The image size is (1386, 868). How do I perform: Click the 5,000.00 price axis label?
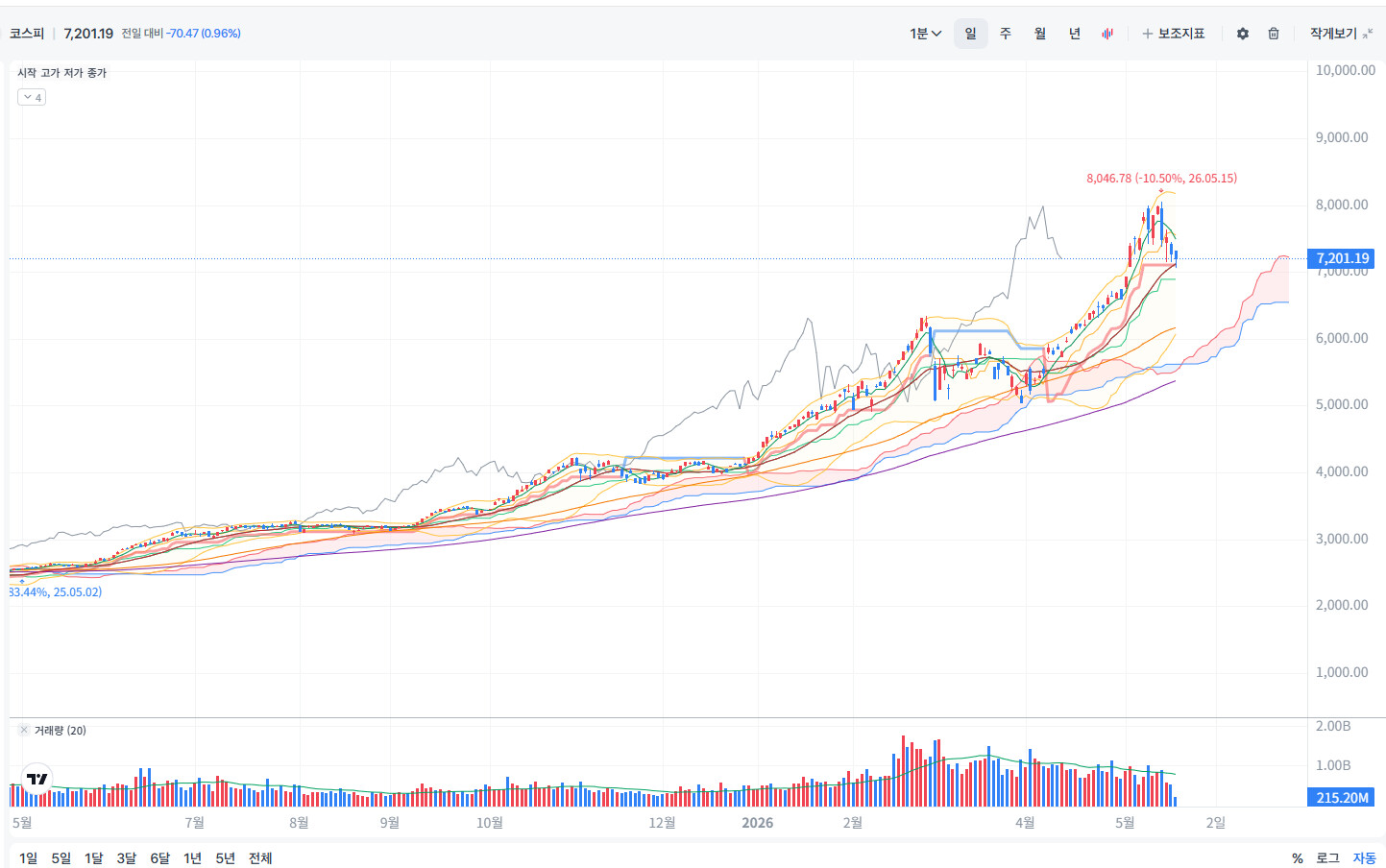[1342, 404]
